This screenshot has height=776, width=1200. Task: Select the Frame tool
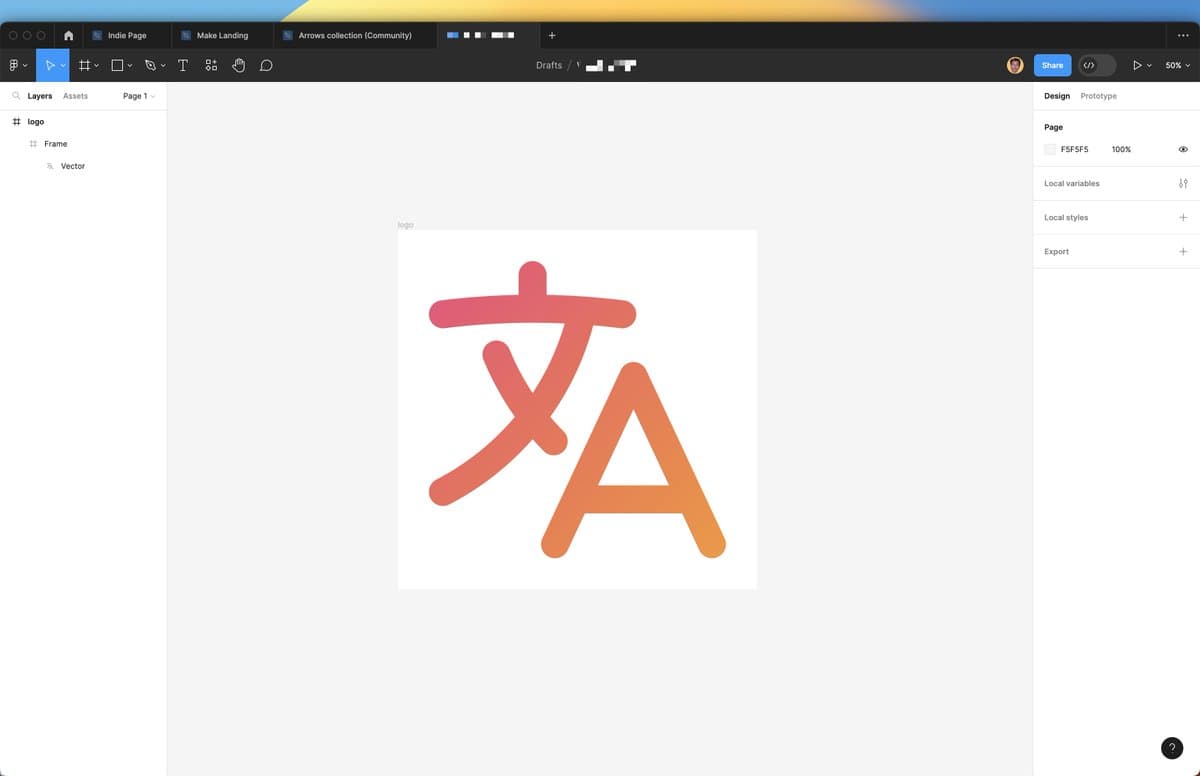[x=85, y=65]
